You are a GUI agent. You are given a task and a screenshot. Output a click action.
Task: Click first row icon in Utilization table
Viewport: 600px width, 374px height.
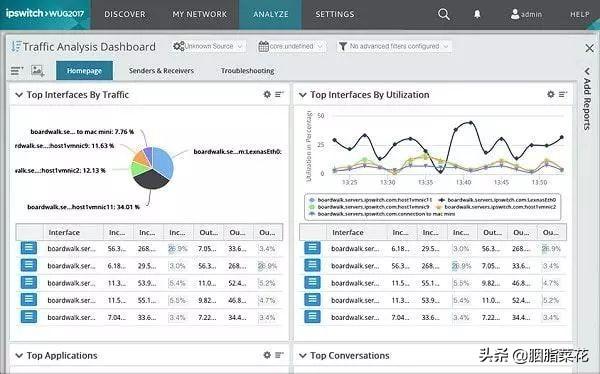[x=312, y=248]
